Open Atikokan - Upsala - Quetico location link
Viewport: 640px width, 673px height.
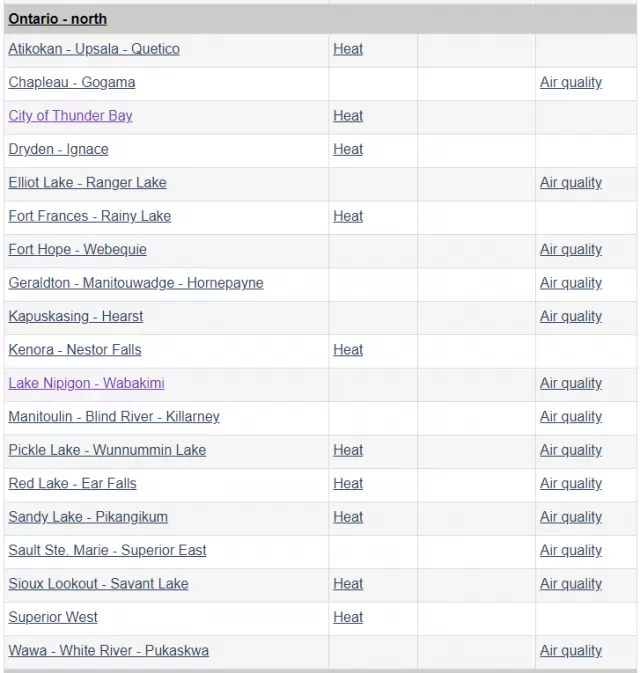click(x=94, y=49)
